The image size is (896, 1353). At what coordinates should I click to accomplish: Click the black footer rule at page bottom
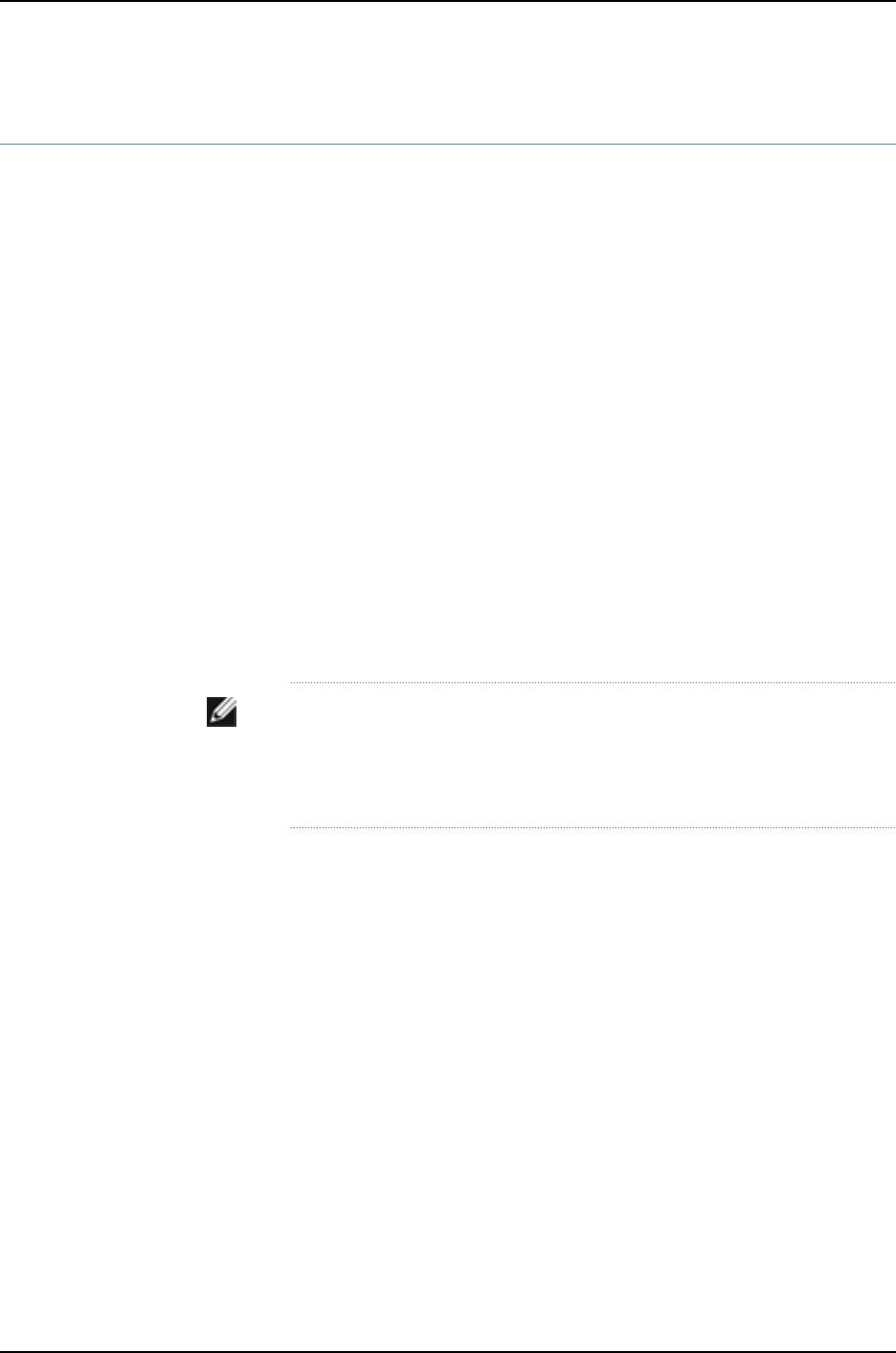point(448,1351)
